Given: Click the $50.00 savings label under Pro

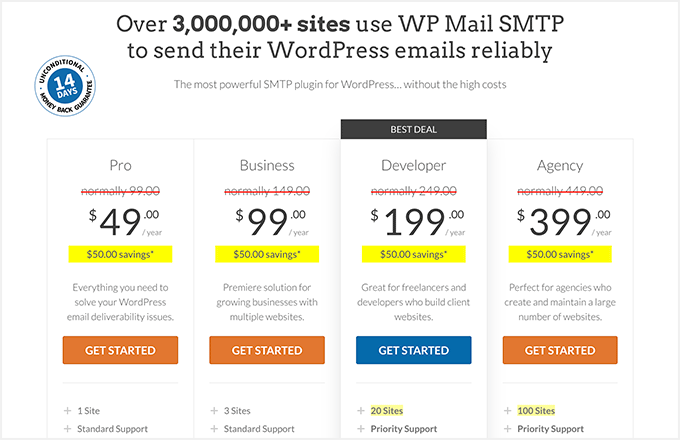Looking at the screenshot, I should click(120, 254).
